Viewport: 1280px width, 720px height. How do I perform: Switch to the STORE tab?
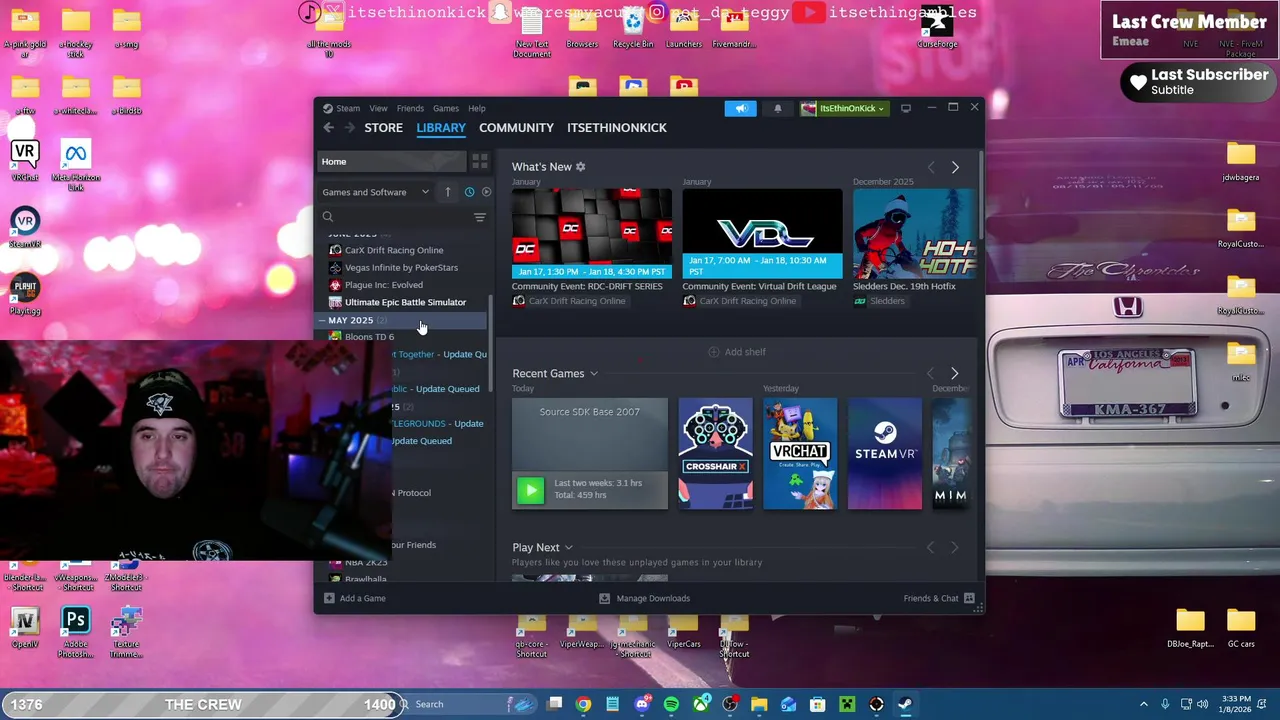point(383,127)
